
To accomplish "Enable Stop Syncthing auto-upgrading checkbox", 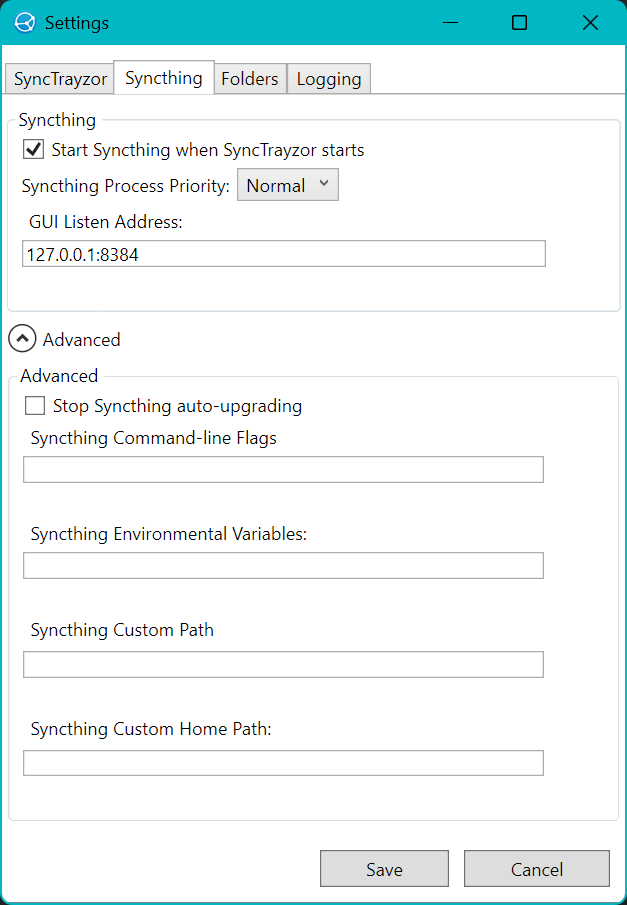I will [x=35, y=406].
